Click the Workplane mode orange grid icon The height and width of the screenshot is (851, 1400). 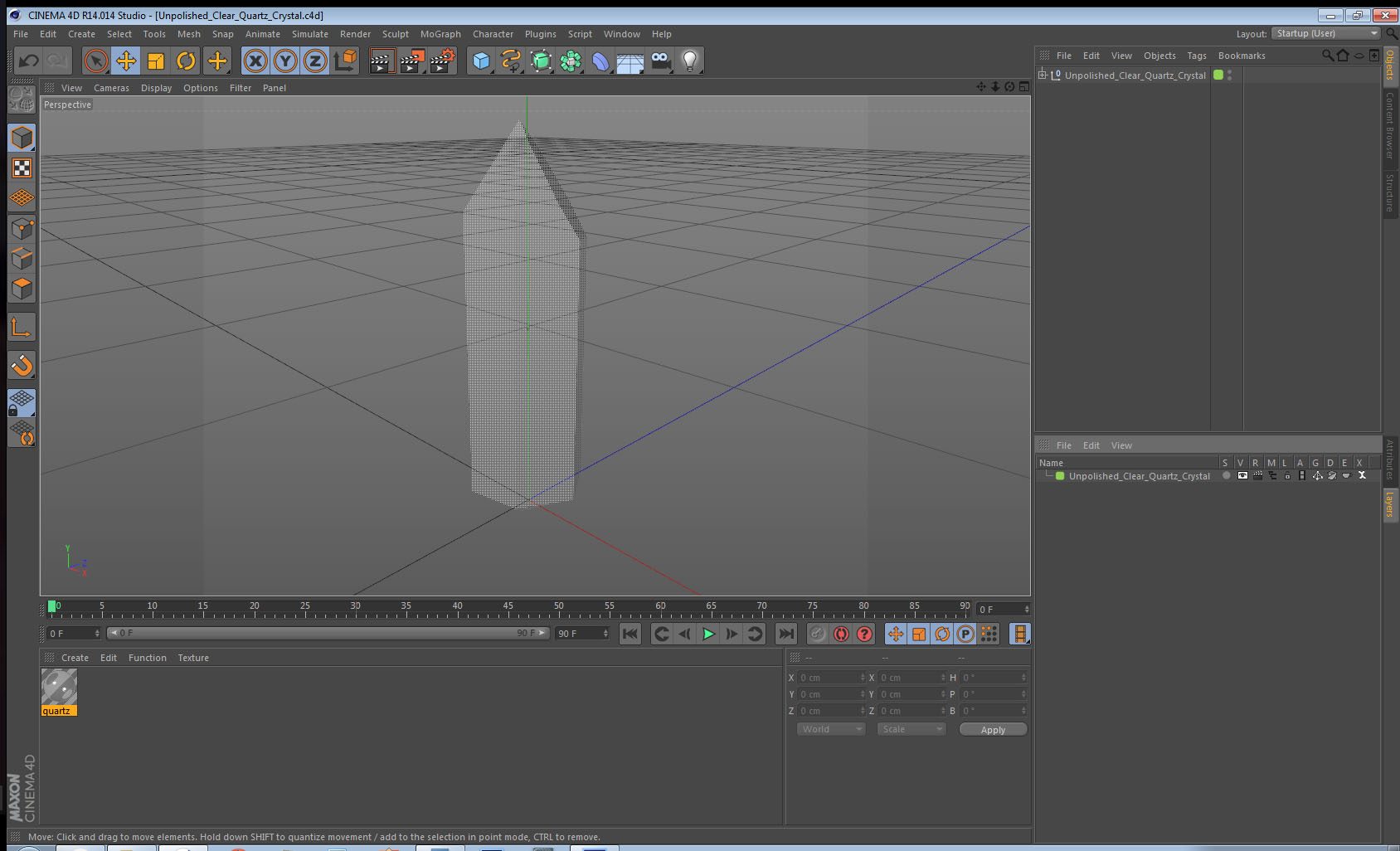click(x=22, y=198)
